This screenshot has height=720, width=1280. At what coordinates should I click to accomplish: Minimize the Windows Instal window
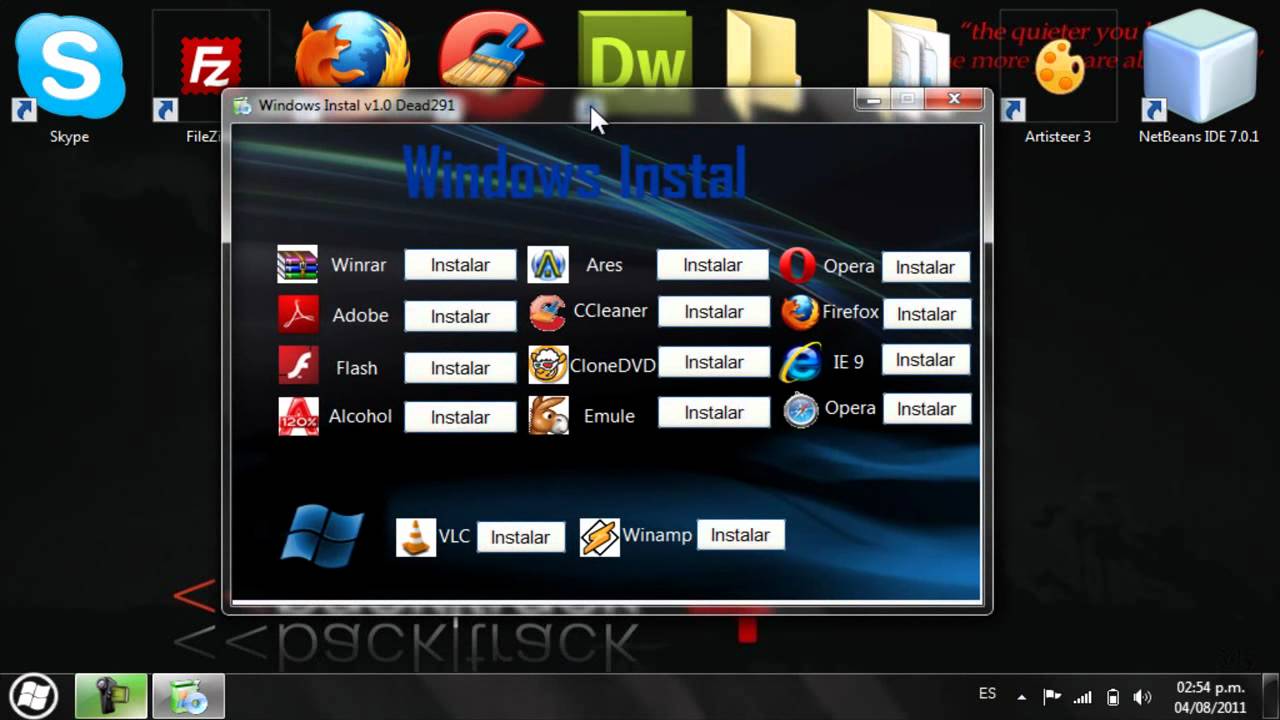pos(874,99)
